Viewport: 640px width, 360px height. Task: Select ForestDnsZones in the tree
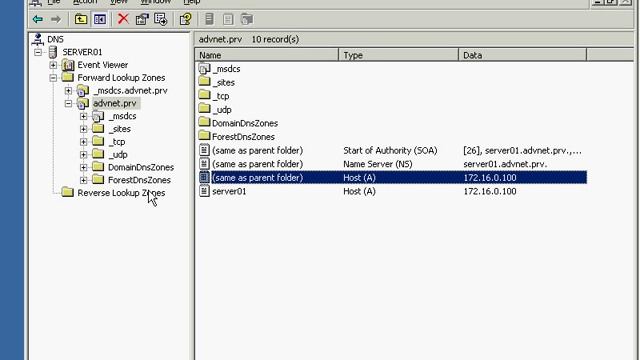tap(139, 180)
